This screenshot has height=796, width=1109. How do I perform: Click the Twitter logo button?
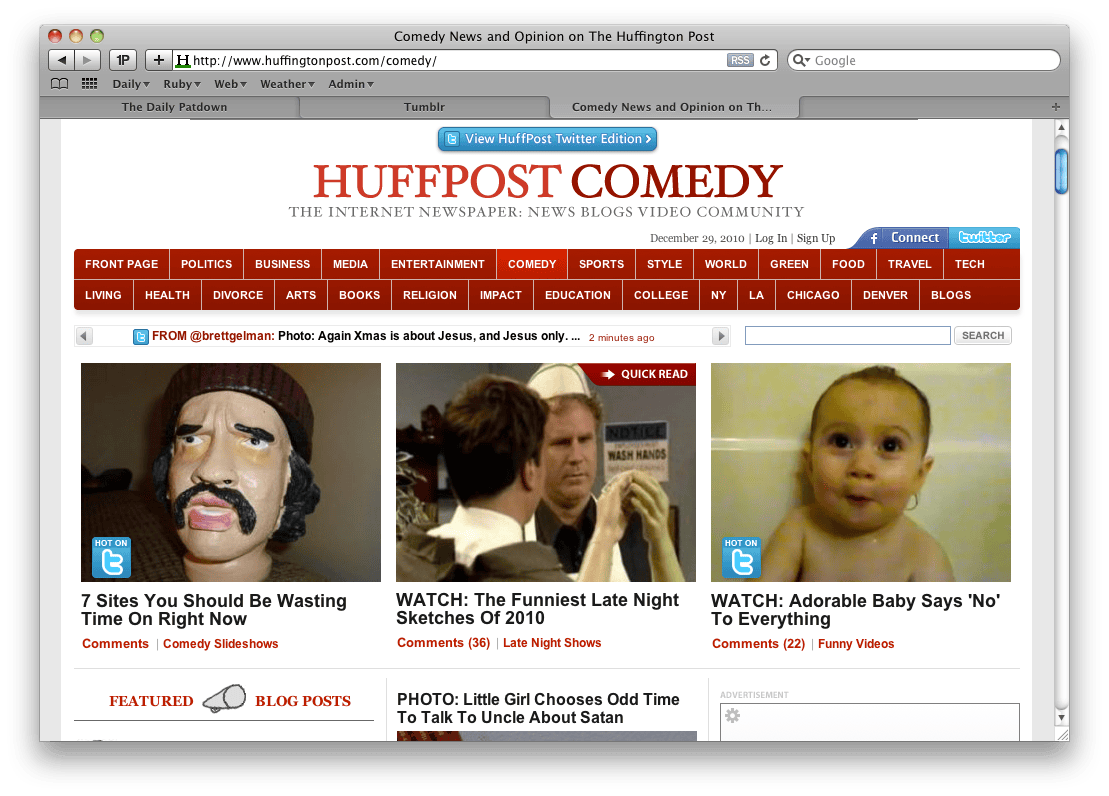[985, 238]
